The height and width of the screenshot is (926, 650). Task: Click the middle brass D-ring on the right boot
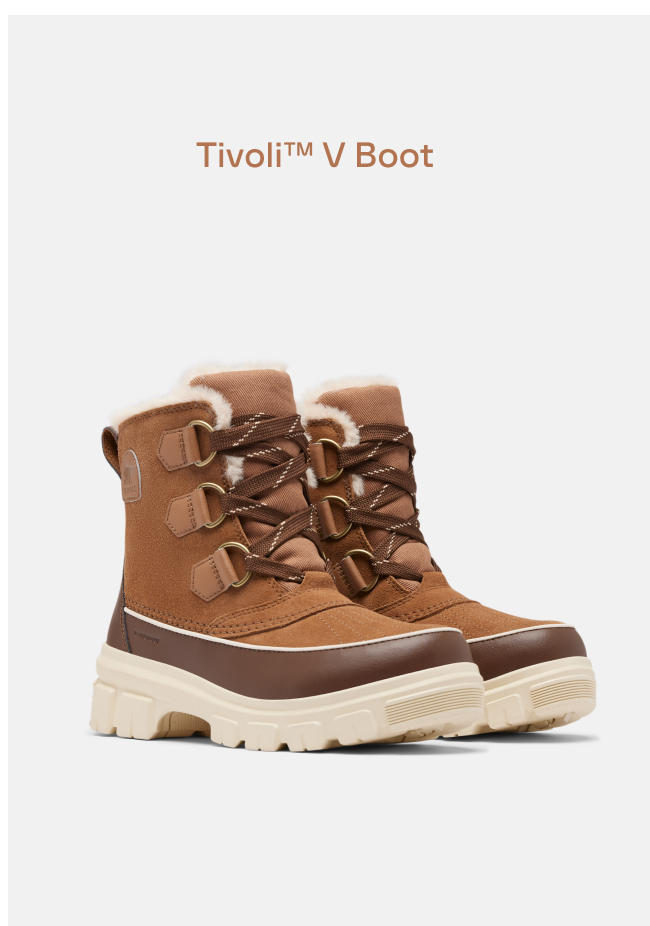pyautogui.click(x=338, y=517)
